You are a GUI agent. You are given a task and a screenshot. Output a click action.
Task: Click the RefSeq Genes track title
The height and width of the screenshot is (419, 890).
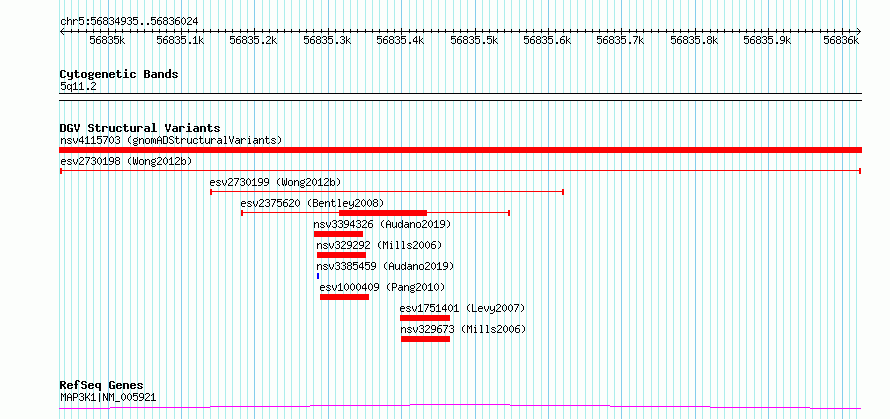coord(102,386)
